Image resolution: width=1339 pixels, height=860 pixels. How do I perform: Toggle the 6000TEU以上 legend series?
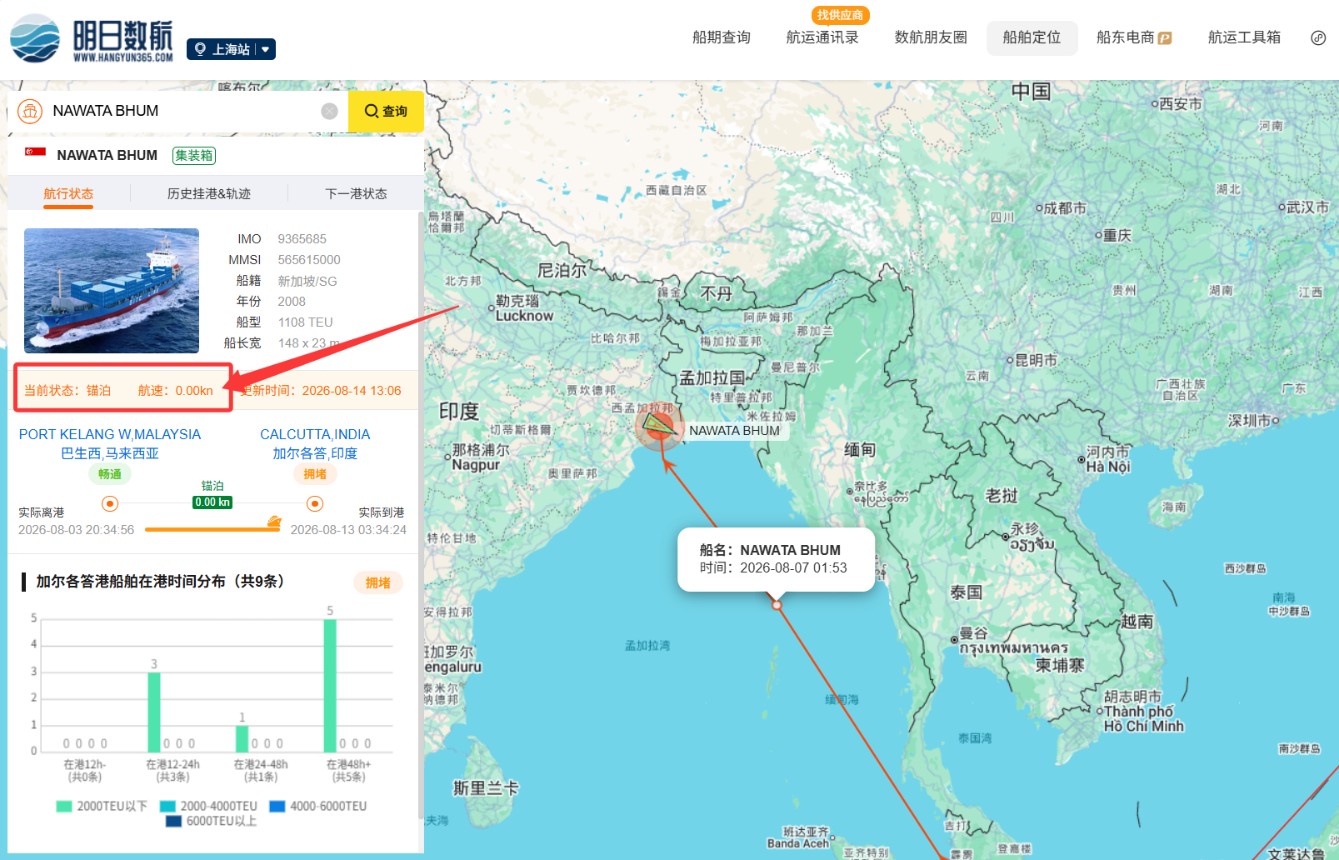pyautogui.click(x=211, y=822)
